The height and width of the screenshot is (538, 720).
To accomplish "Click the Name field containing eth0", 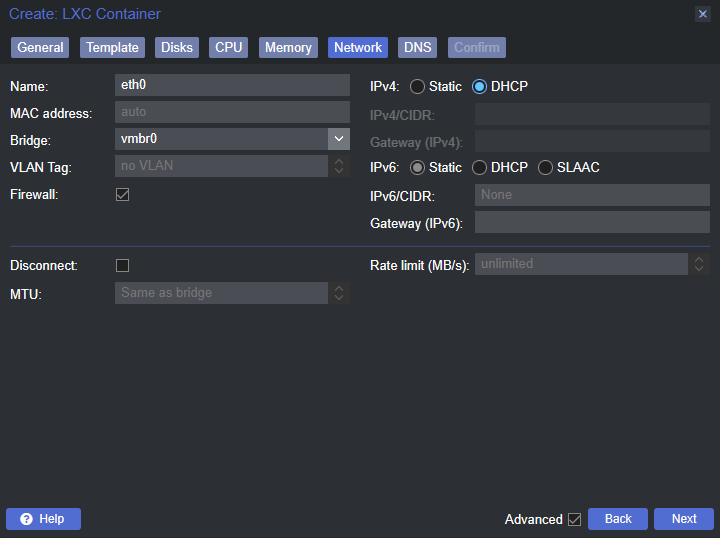I will 232,85.
